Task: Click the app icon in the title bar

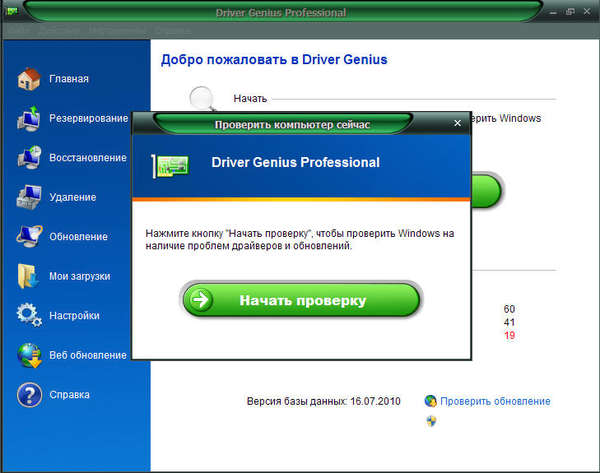Action: (x=11, y=11)
